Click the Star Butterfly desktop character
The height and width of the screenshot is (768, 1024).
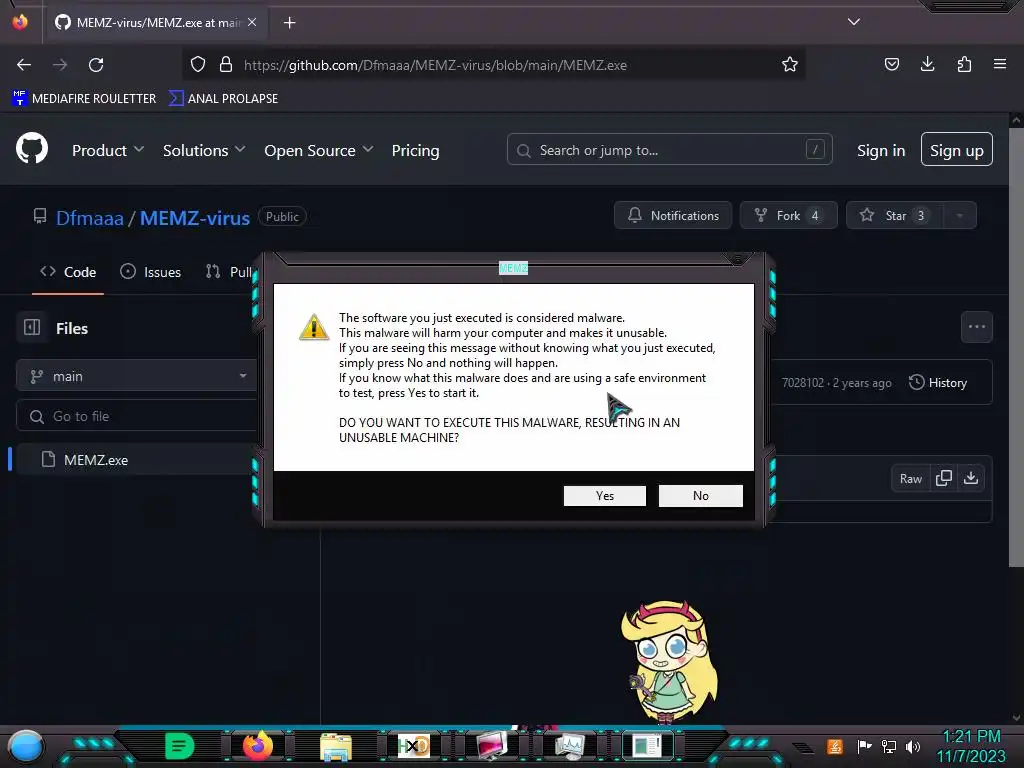[669, 661]
